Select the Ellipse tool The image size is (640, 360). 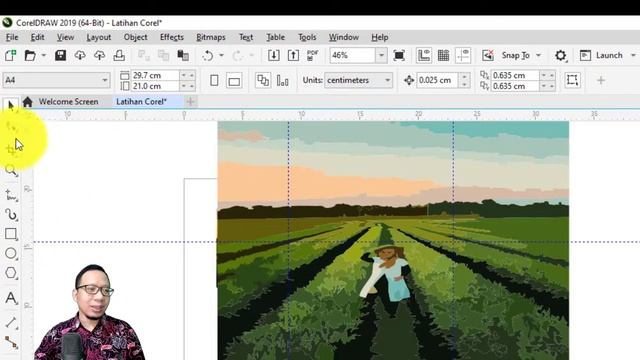[11, 253]
